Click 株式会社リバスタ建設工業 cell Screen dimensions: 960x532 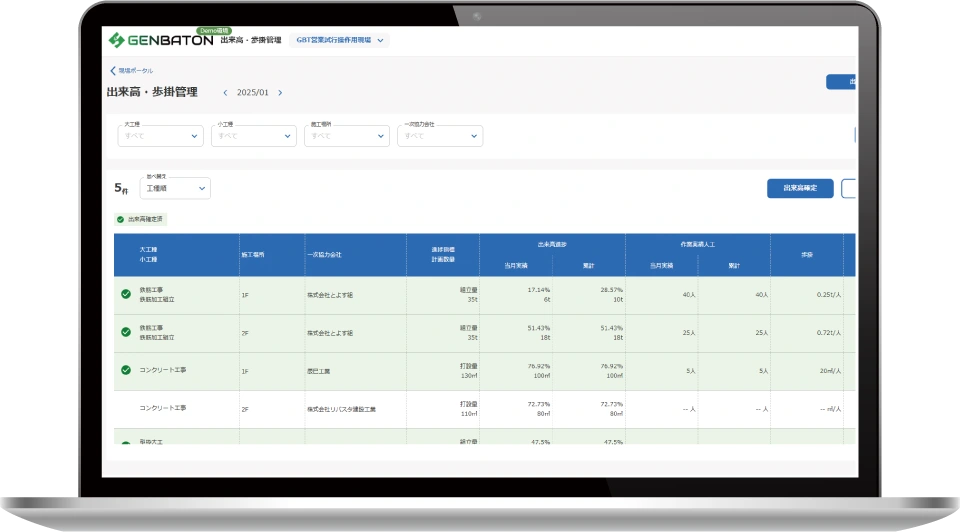click(x=342, y=410)
